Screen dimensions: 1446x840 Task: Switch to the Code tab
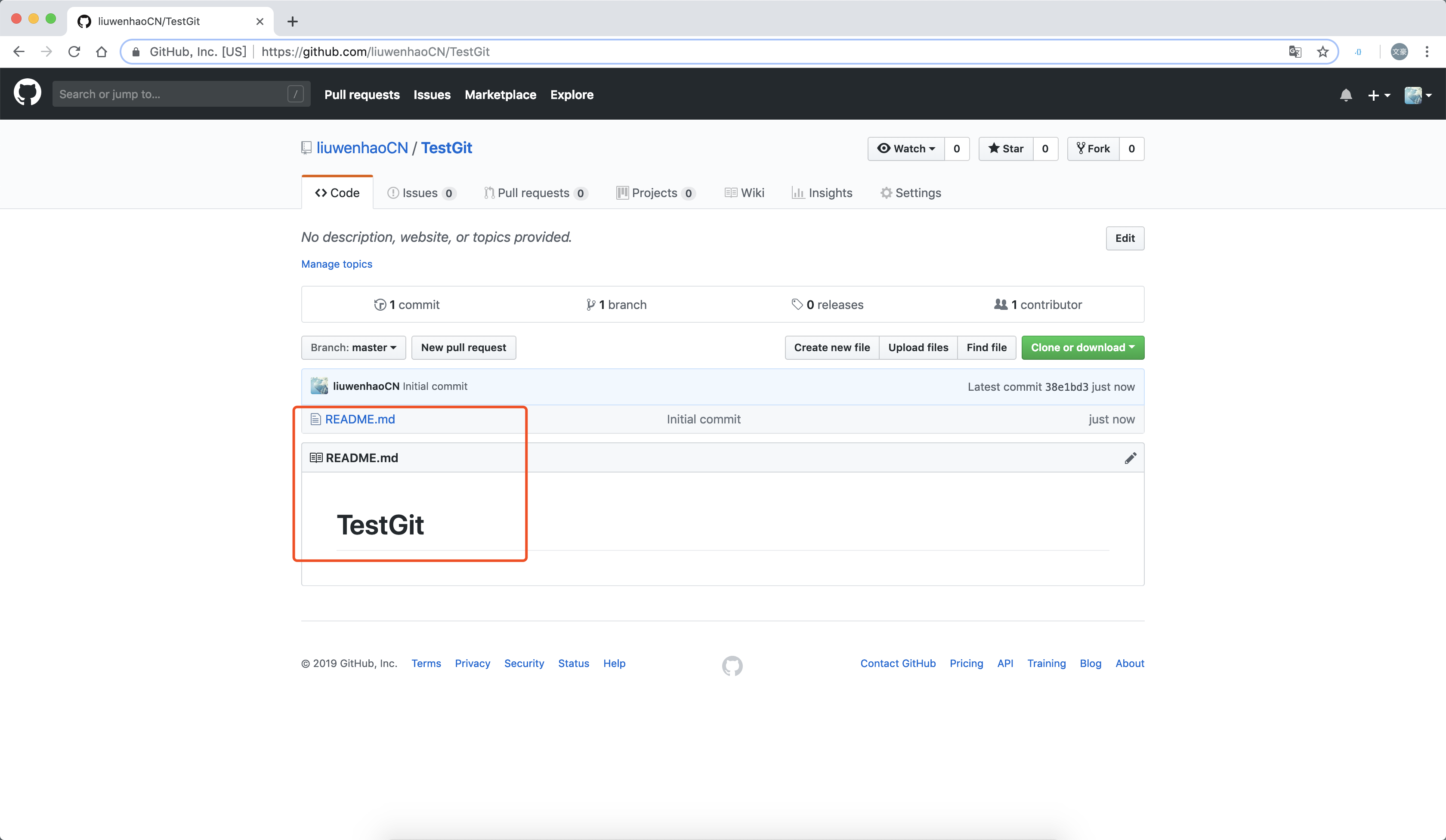point(337,193)
